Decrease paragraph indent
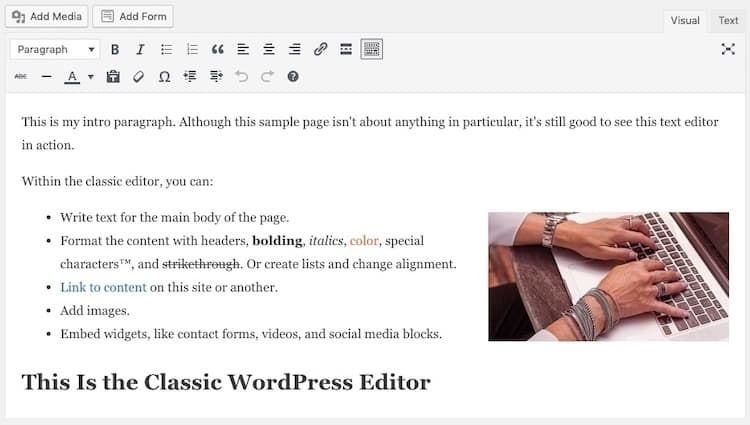The width and height of the screenshot is (750, 425). click(x=190, y=76)
